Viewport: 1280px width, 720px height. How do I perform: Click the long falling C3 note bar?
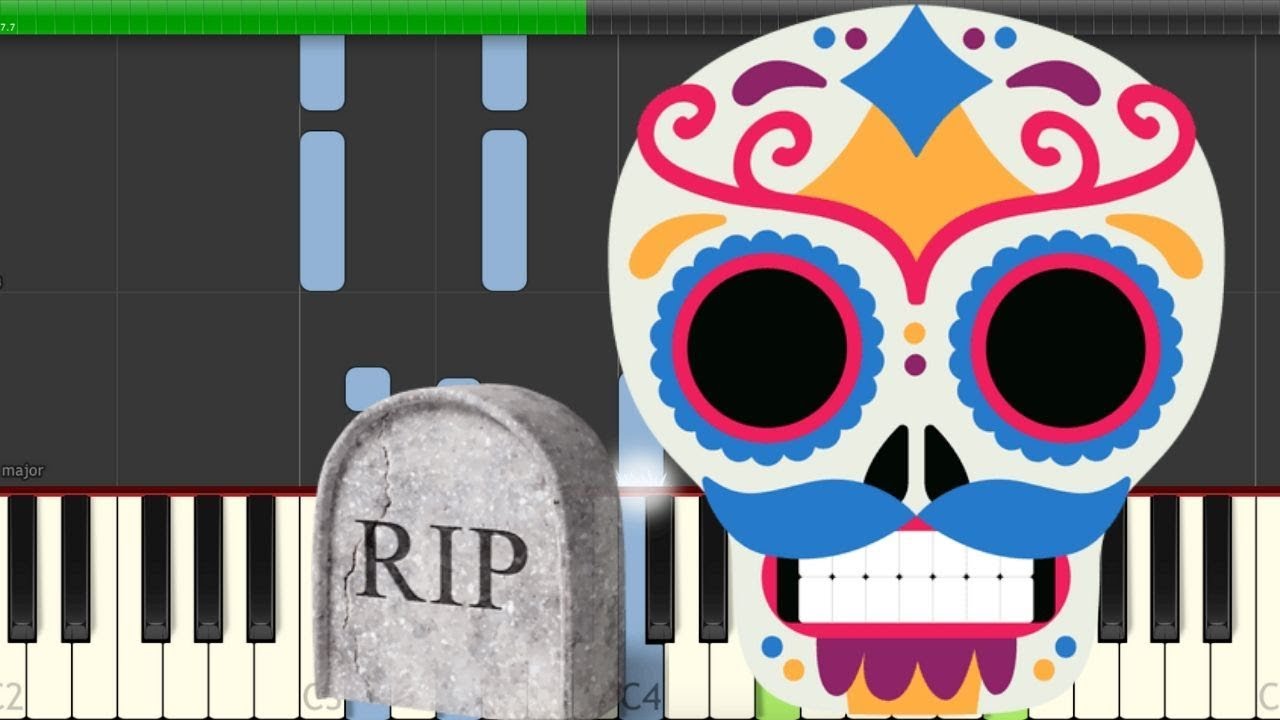322,211
